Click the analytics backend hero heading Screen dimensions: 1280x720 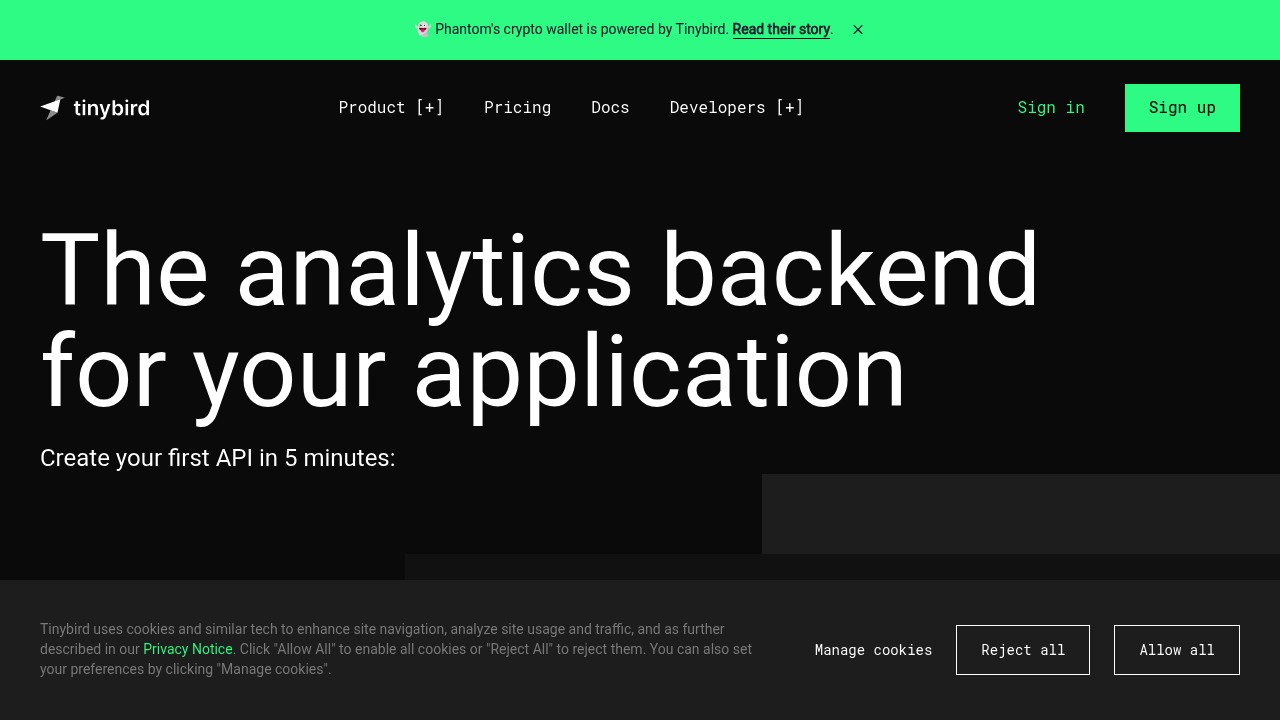[540, 320]
